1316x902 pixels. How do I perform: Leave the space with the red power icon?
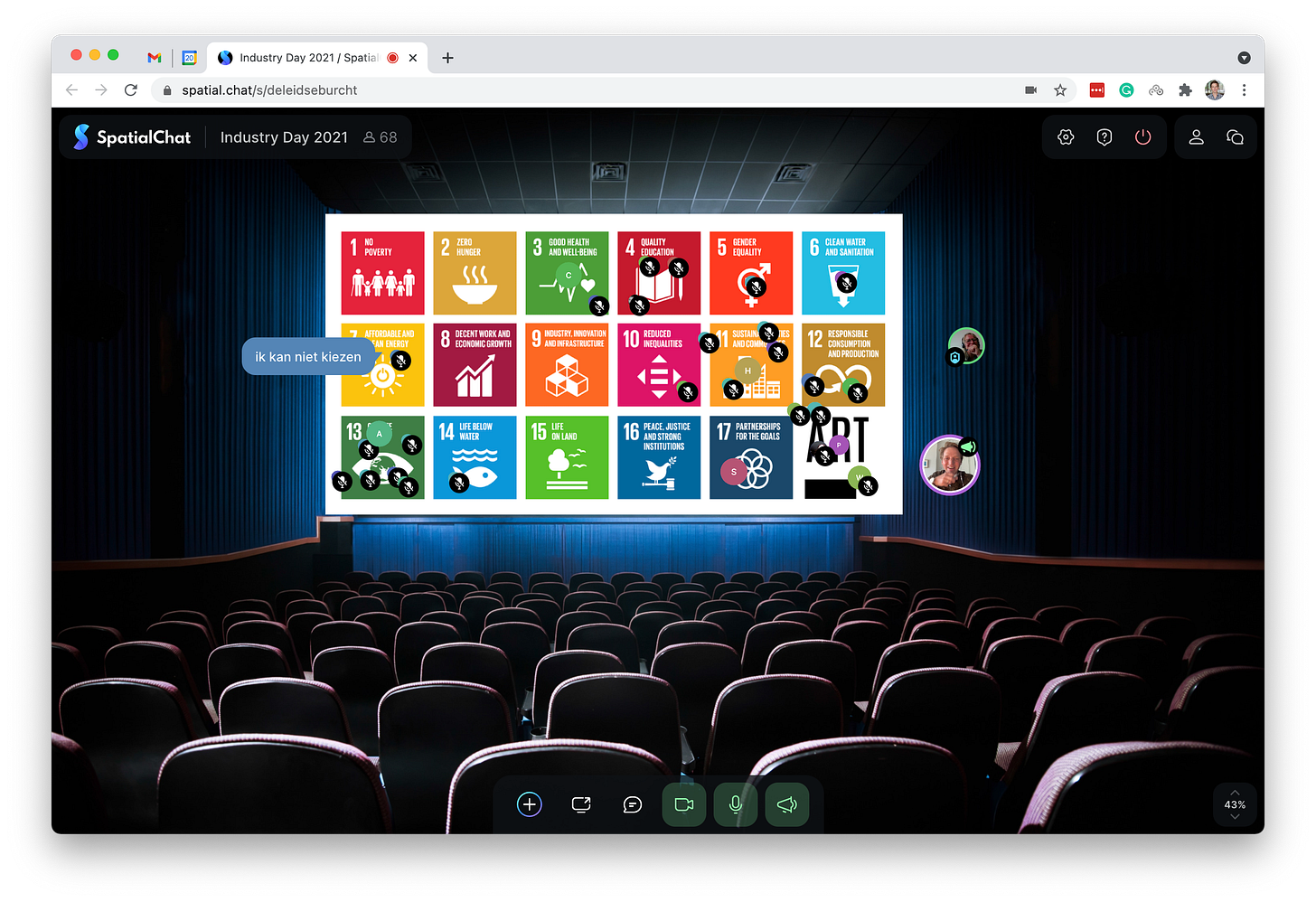click(1143, 137)
